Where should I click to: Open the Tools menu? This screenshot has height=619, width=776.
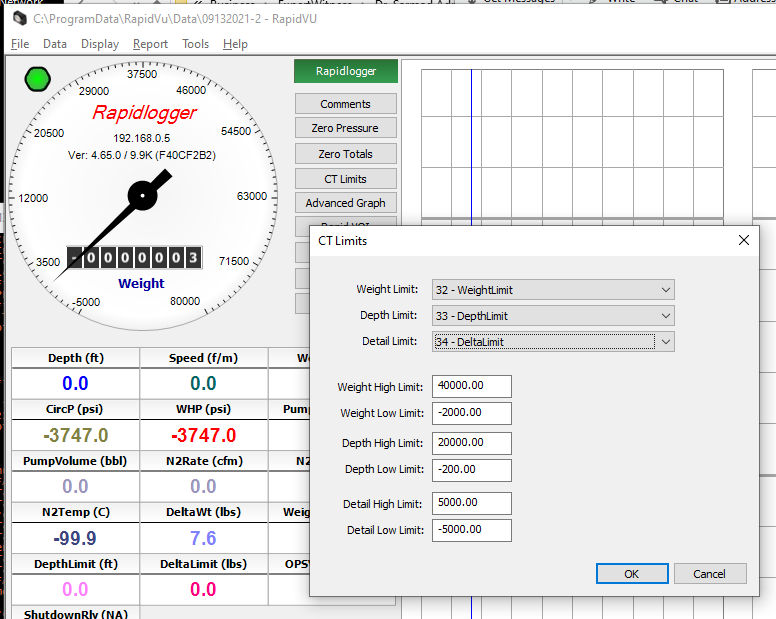pos(195,44)
